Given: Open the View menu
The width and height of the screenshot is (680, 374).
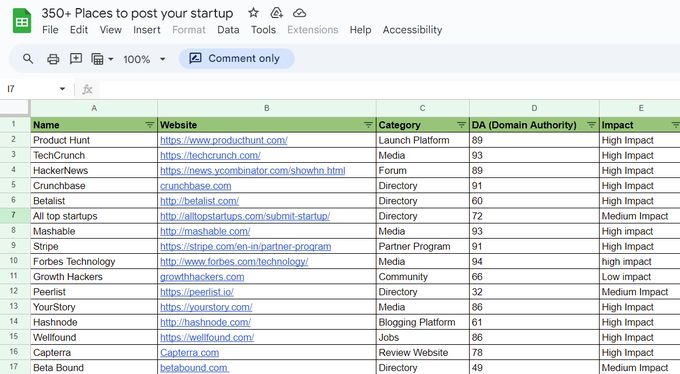Looking at the screenshot, I should pos(111,30).
